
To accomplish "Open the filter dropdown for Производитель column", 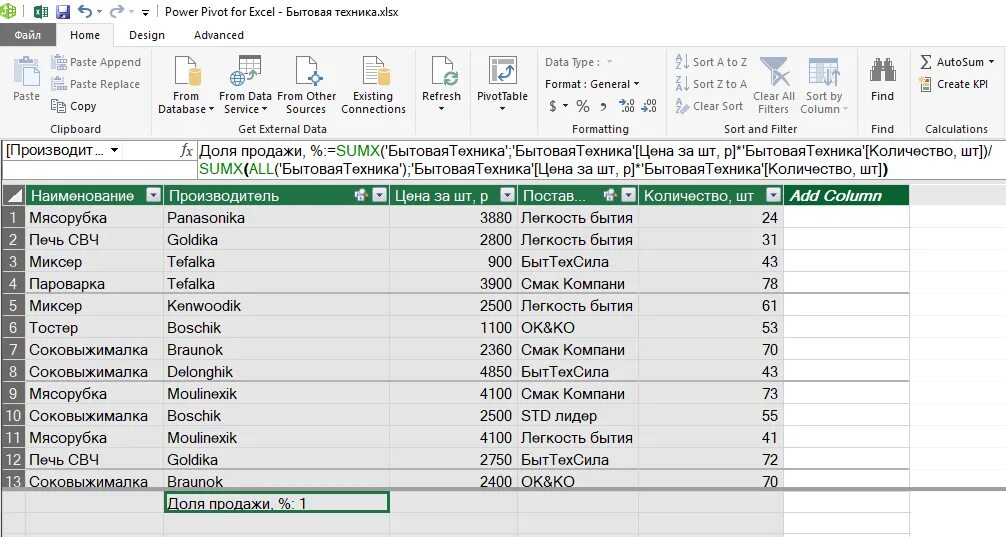I will coord(380,196).
